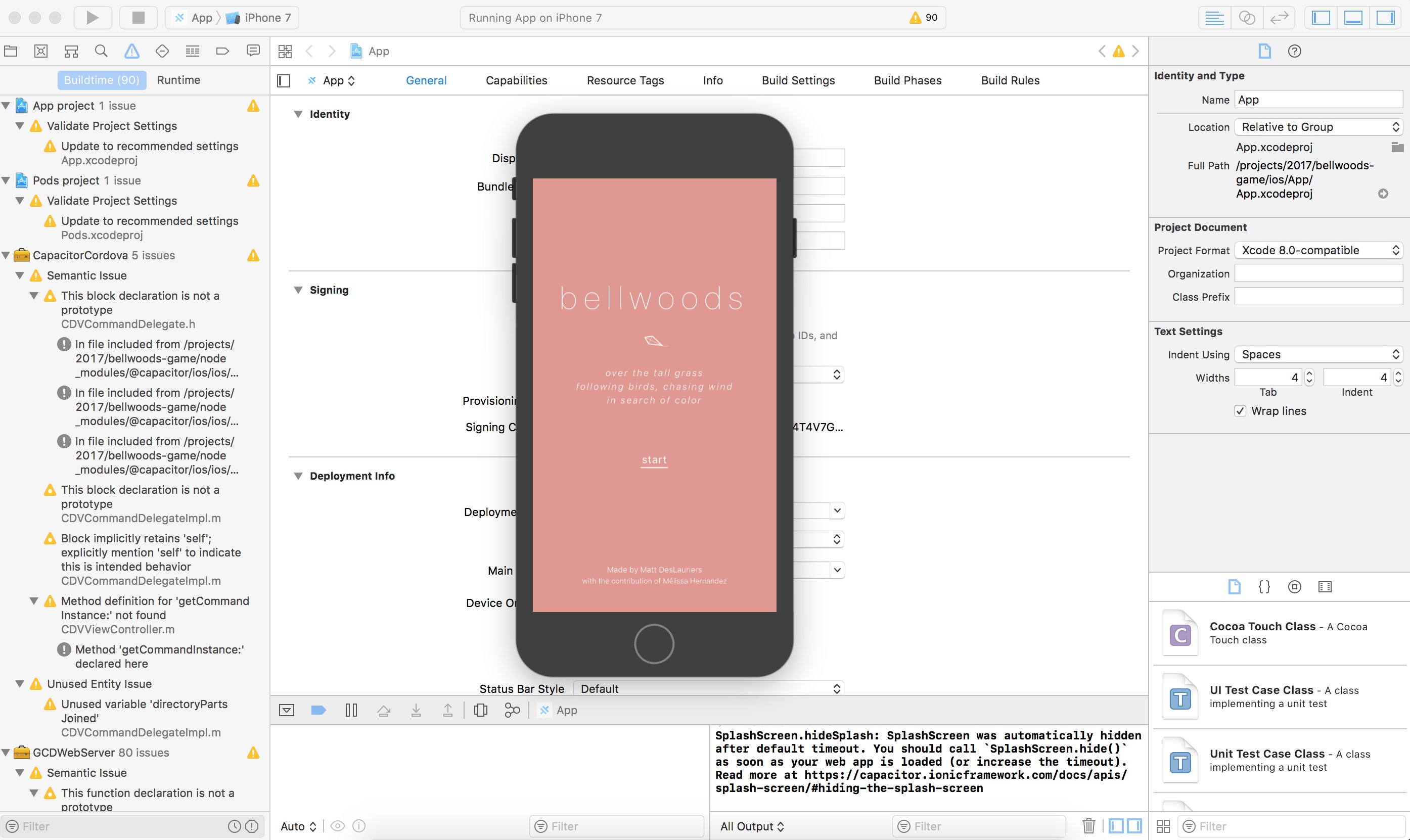Viewport: 1410px width, 840px height.
Task: Open the debug navigator icon
Action: [193, 51]
